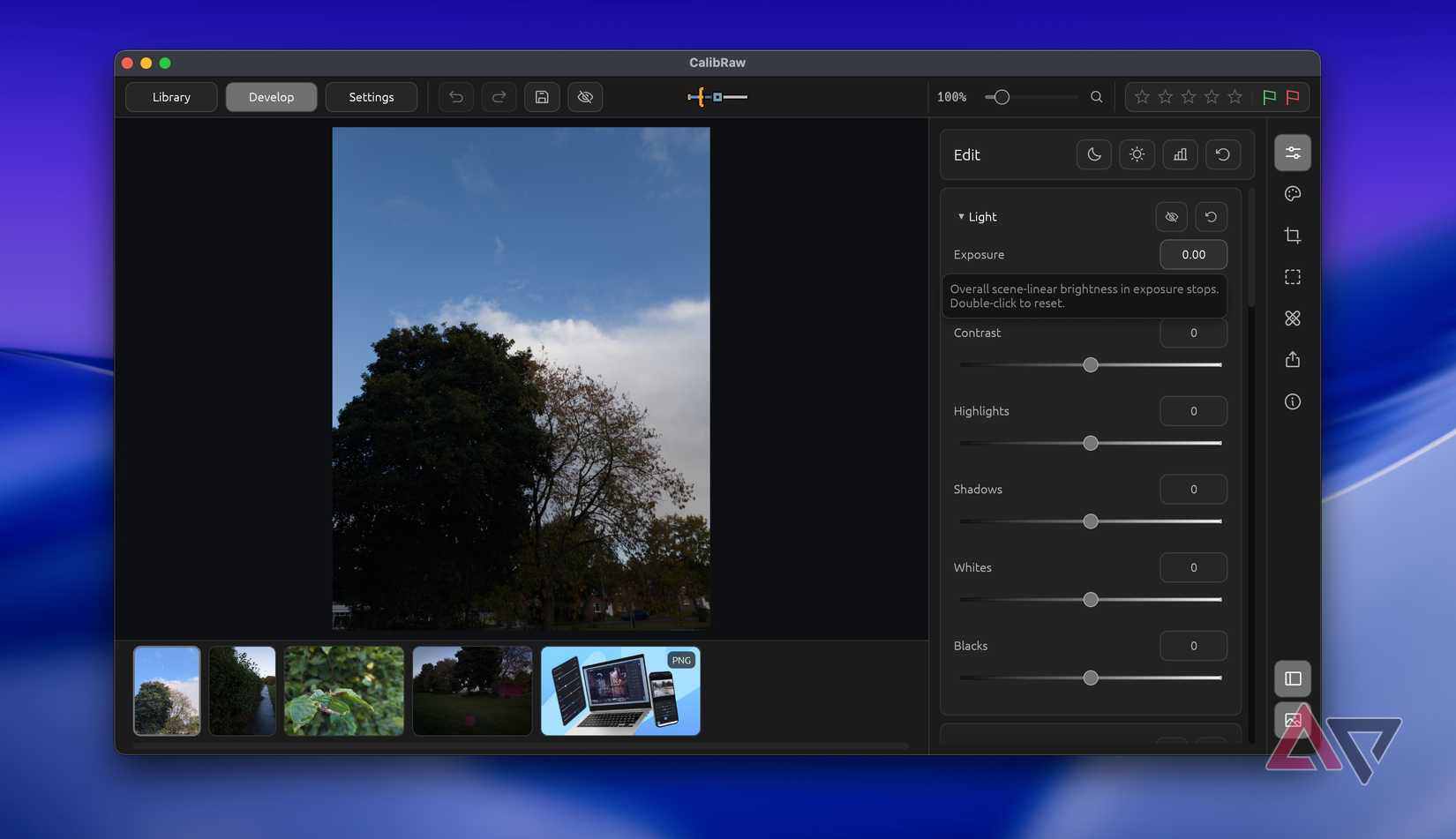Click the Contrast slider handle
Screen dimensions: 1456x839
click(x=1091, y=365)
